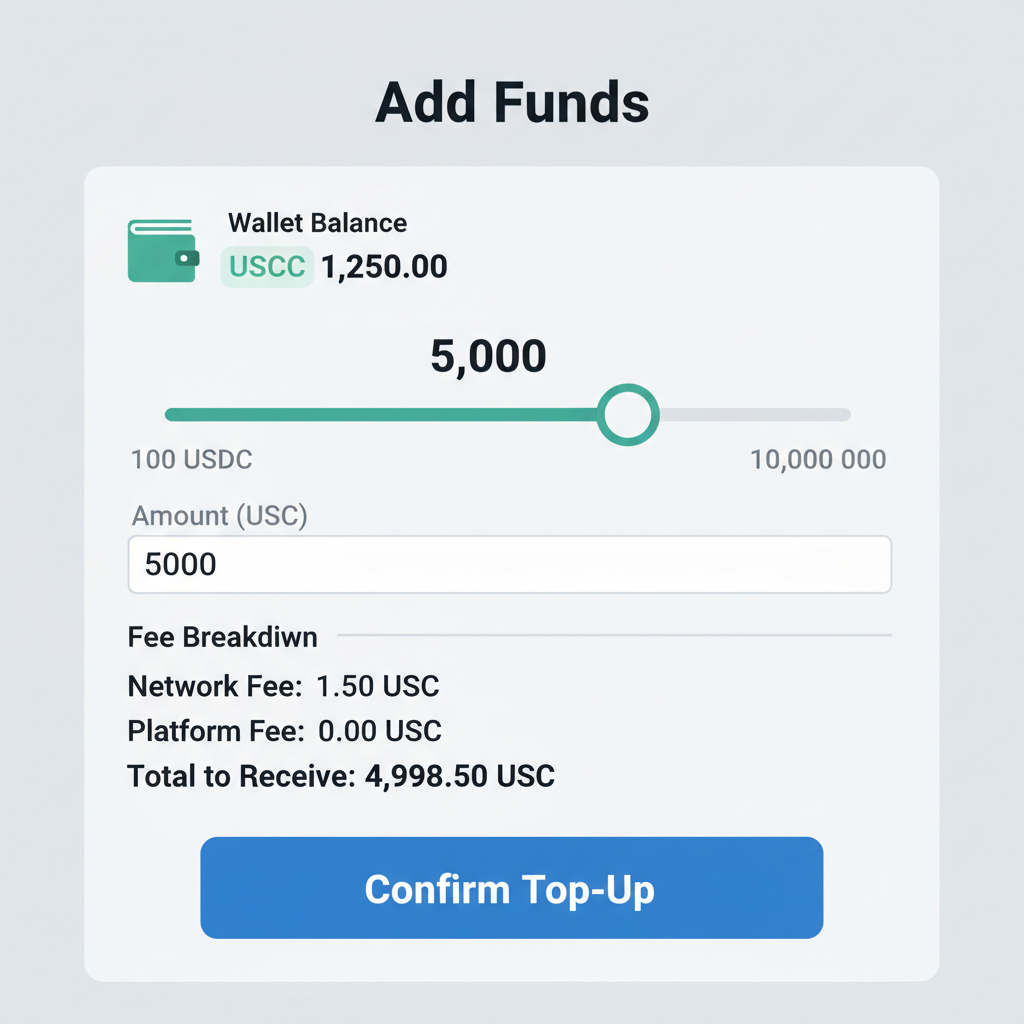Select the 100 USDC minimum label
The width and height of the screenshot is (1024, 1024).
tap(191, 459)
